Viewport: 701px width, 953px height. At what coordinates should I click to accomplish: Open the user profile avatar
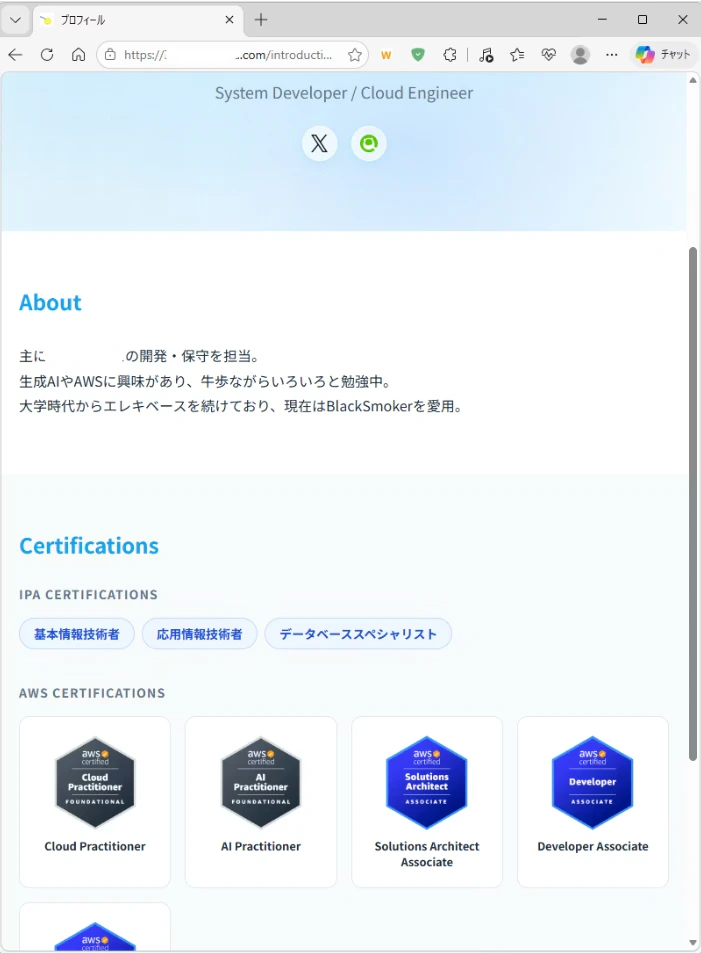click(580, 55)
